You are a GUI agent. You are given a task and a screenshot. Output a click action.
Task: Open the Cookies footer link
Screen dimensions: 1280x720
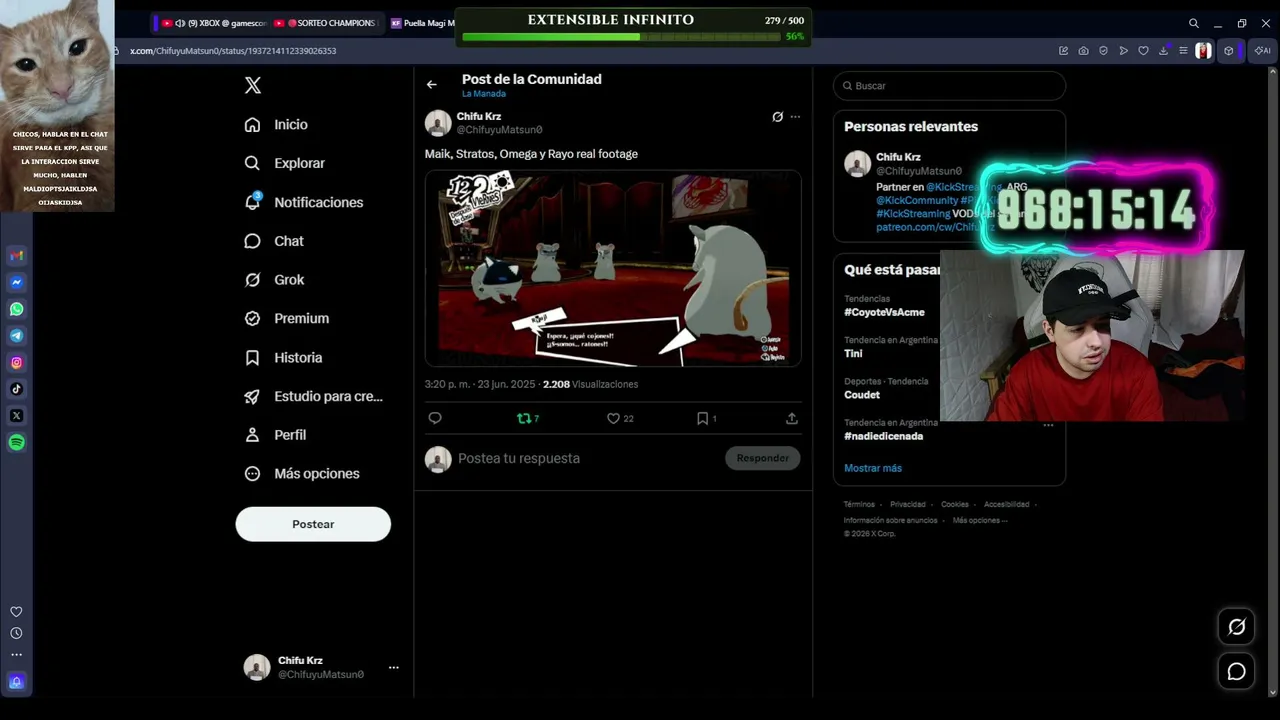tap(955, 504)
